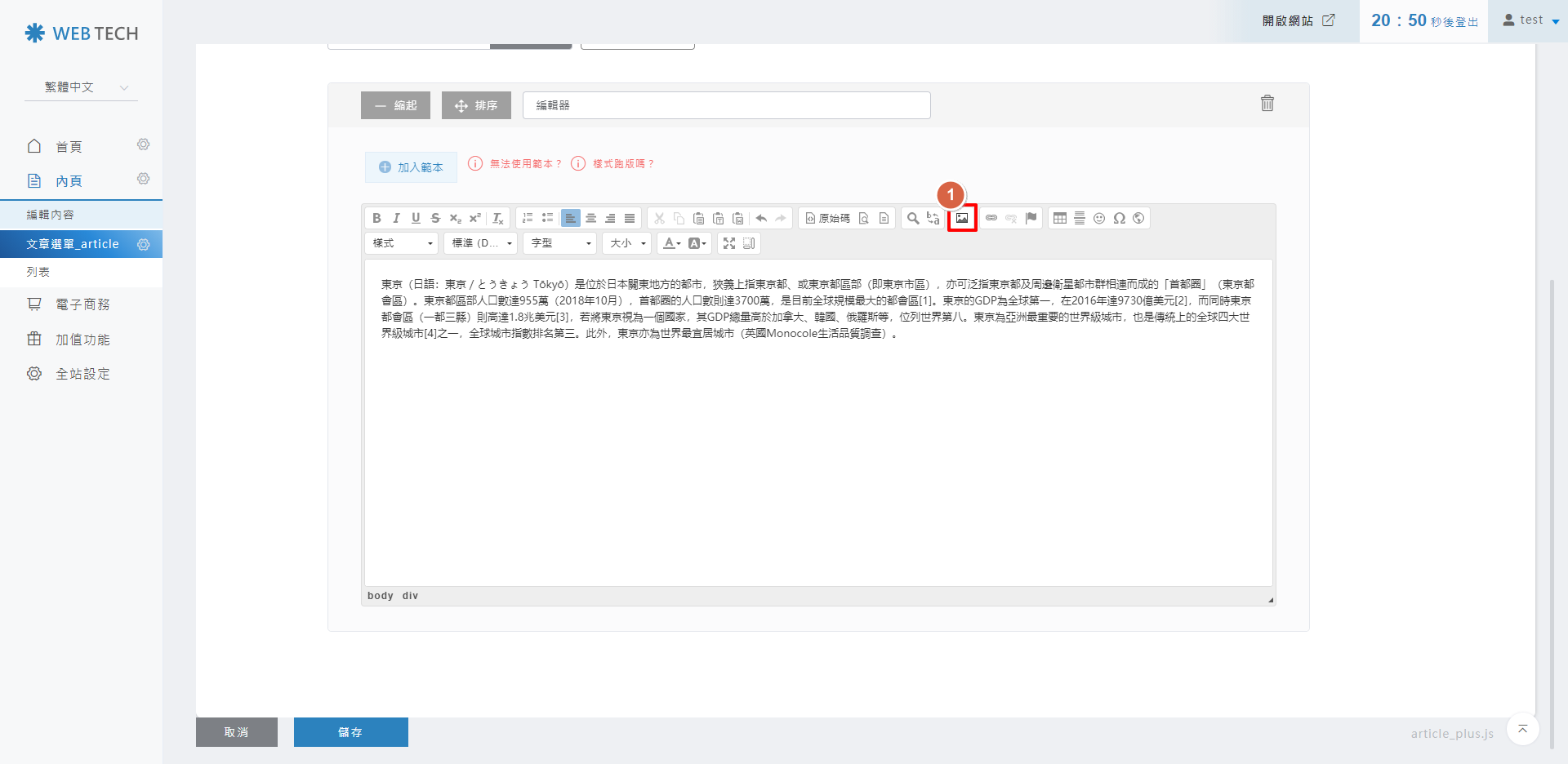Open 電子商務 in the sidebar menu
The height and width of the screenshot is (764, 1568).
coord(82,304)
